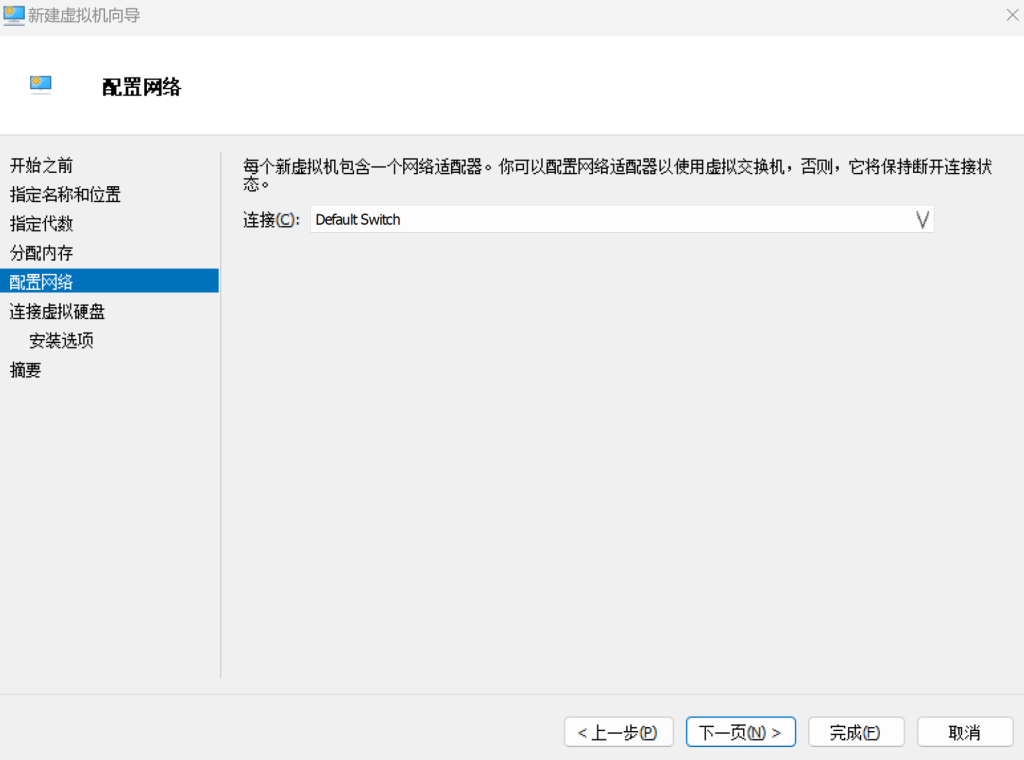
Task: Click the 下一页 button to continue
Action: pyautogui.click(x=740, y=732)
